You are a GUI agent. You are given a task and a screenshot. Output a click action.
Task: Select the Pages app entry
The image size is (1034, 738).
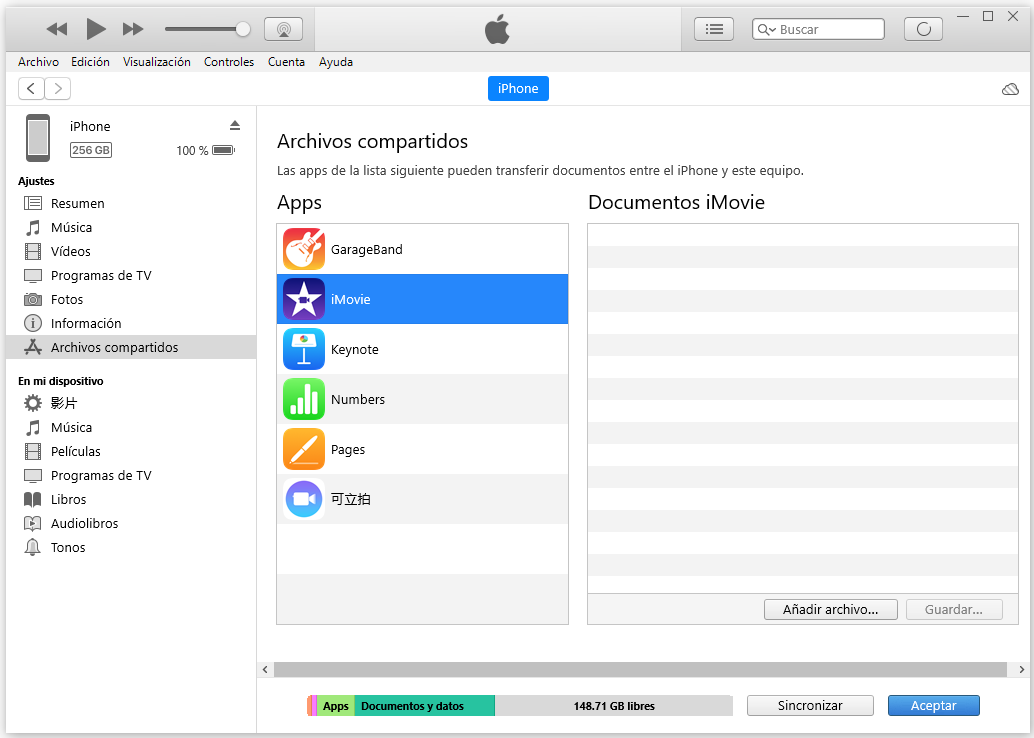pos(347,449)
